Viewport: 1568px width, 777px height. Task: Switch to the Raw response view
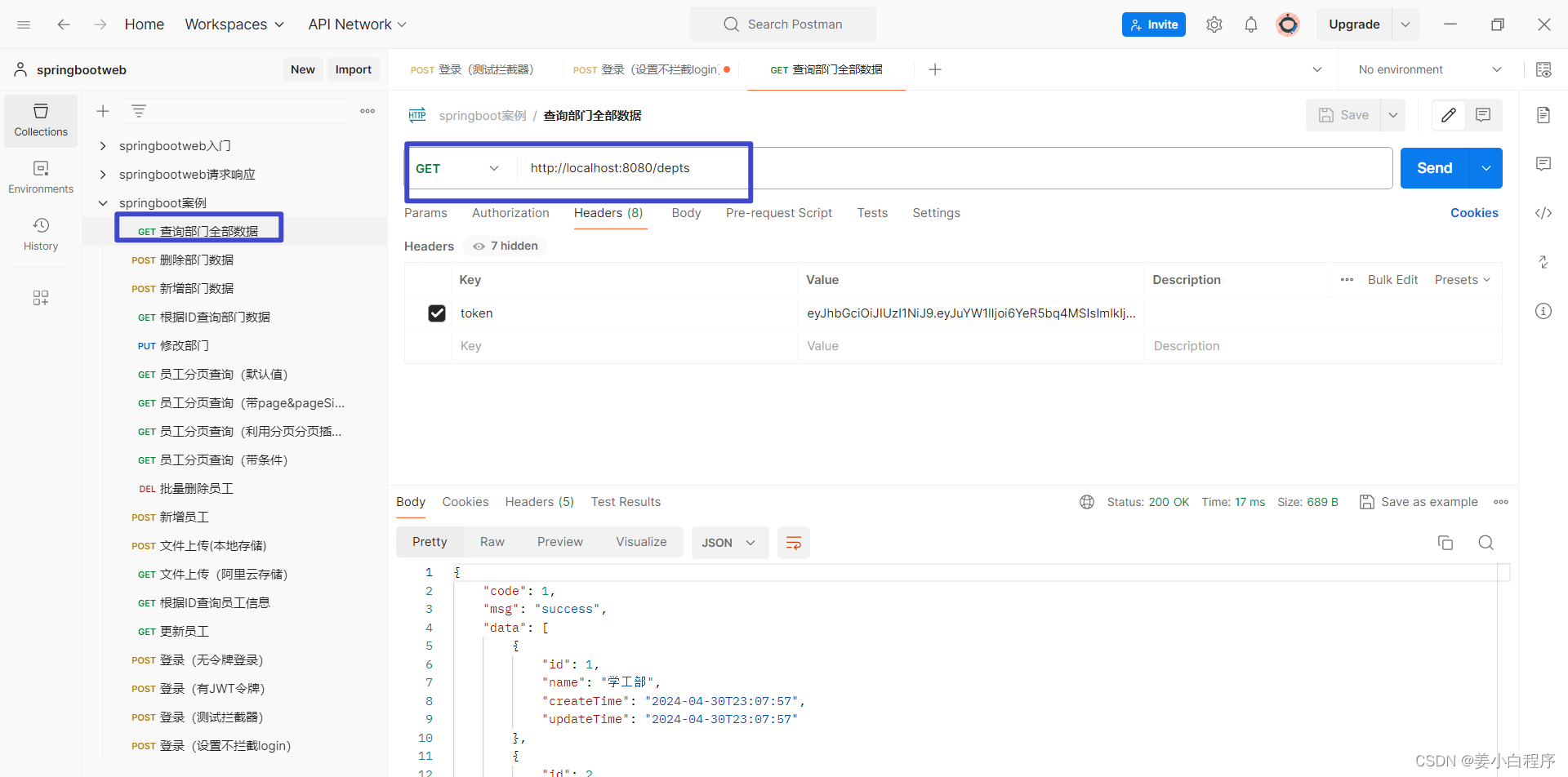pyautogui.click(x=492, y=541)
